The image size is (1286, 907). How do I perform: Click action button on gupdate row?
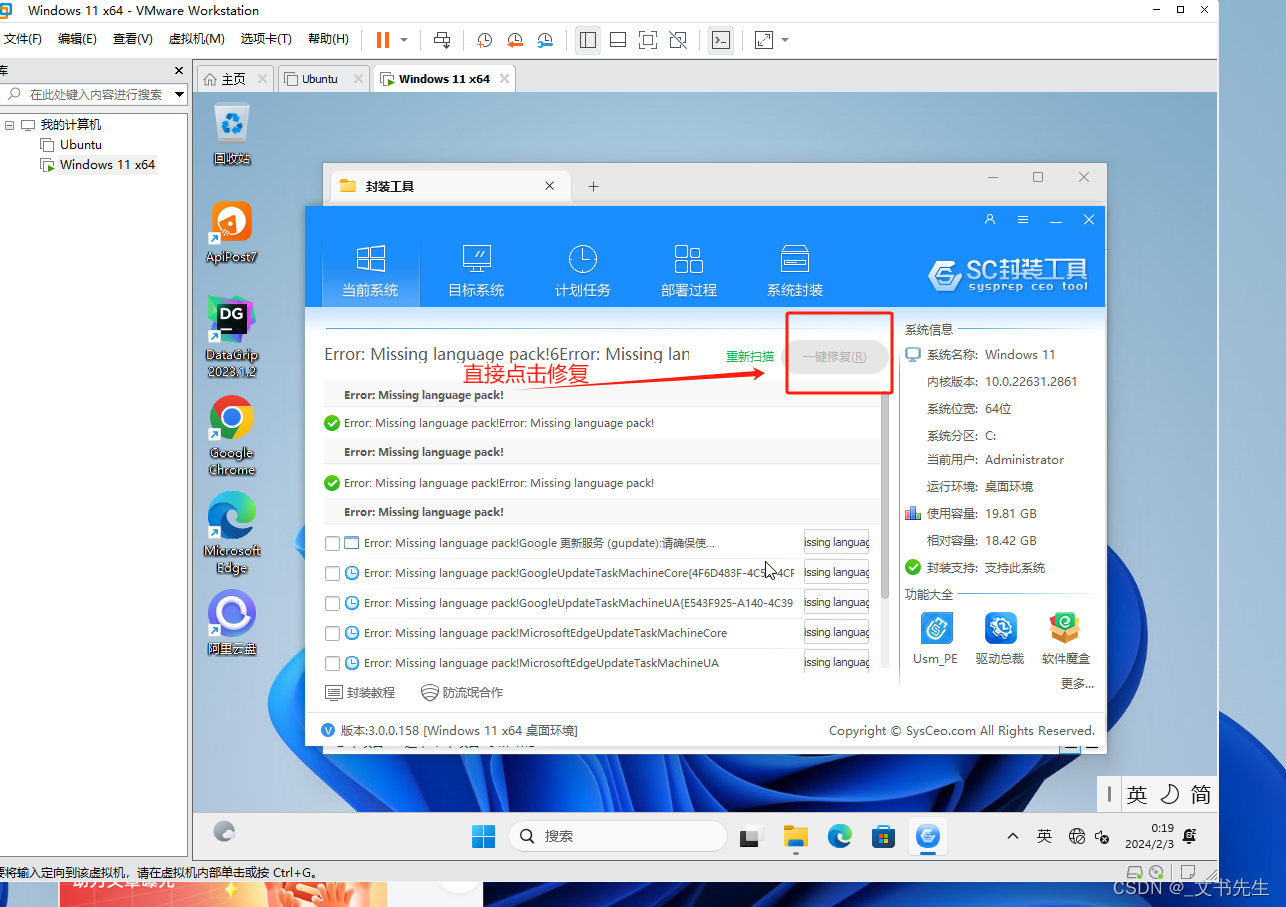pyautogui.click(x=836, y=542)
